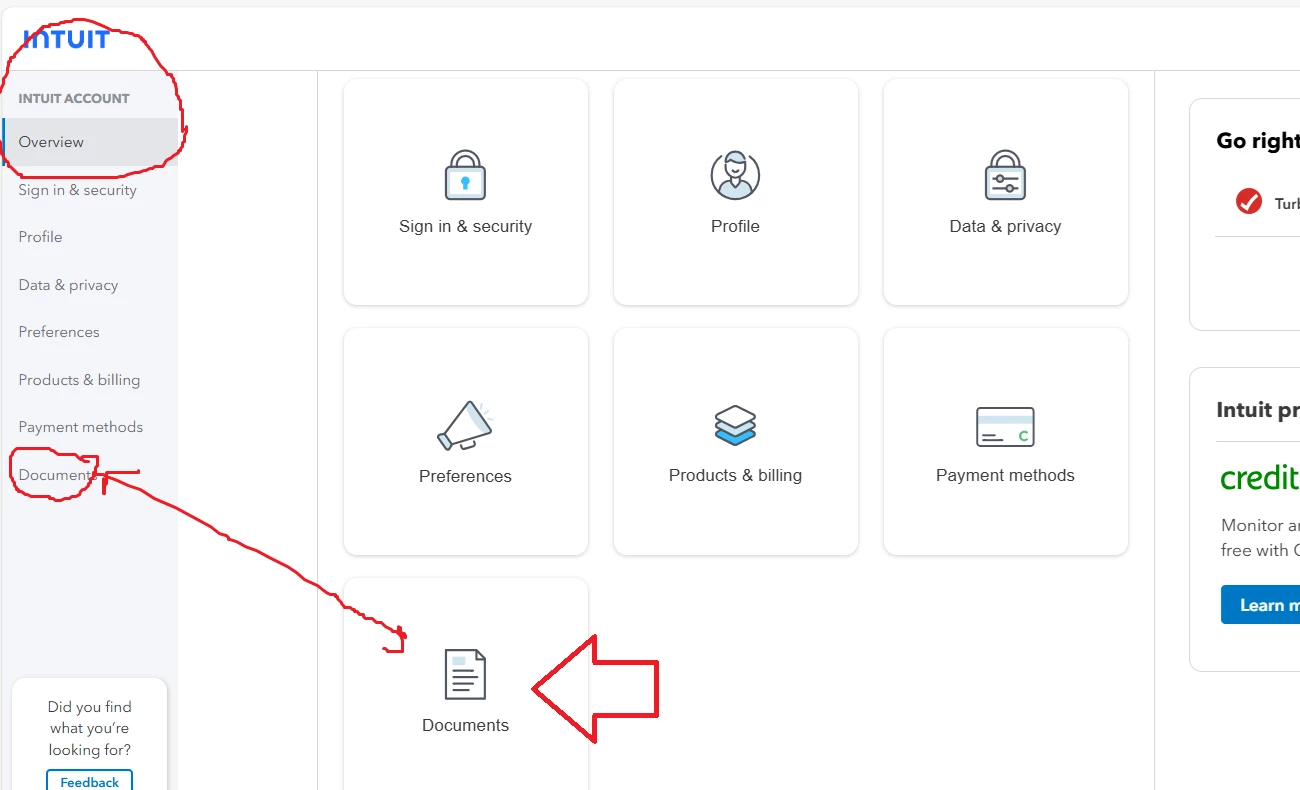Click the Profile card label
Image resolution: width=1300 pixels, height=790 pixels.
click(x=735, y=226)
